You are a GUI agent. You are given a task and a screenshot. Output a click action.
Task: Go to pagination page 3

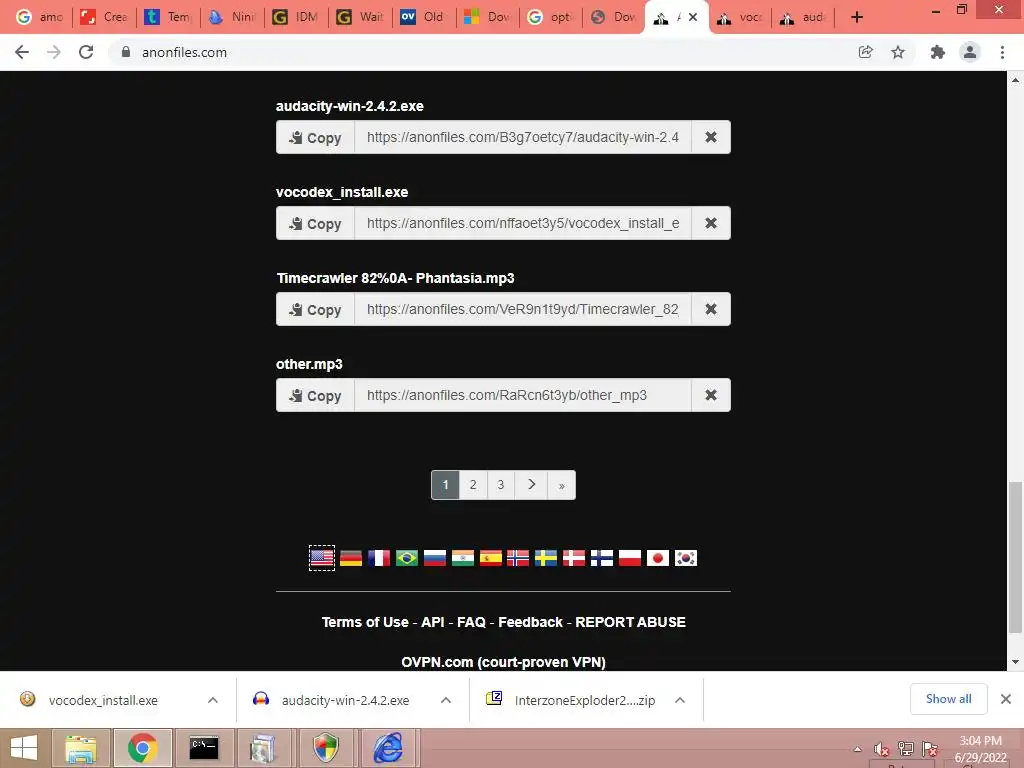point(501,485)
